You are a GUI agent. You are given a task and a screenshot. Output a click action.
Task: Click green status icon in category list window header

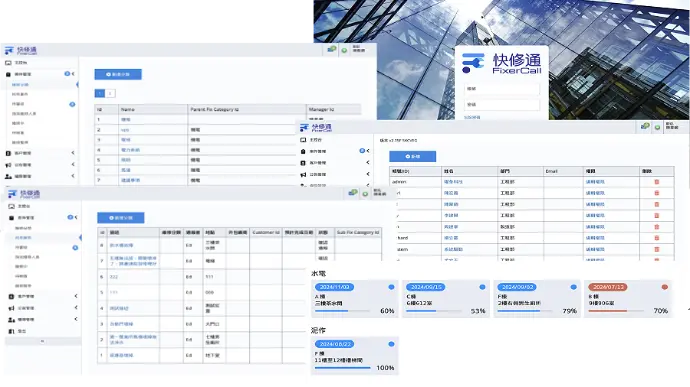pos(344,50)
